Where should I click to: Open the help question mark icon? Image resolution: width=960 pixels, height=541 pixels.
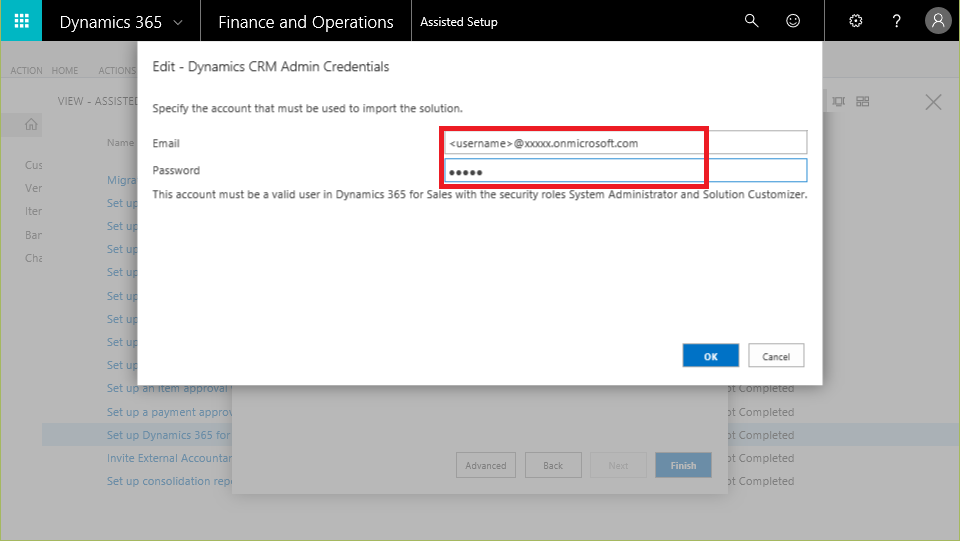[896, 21]
